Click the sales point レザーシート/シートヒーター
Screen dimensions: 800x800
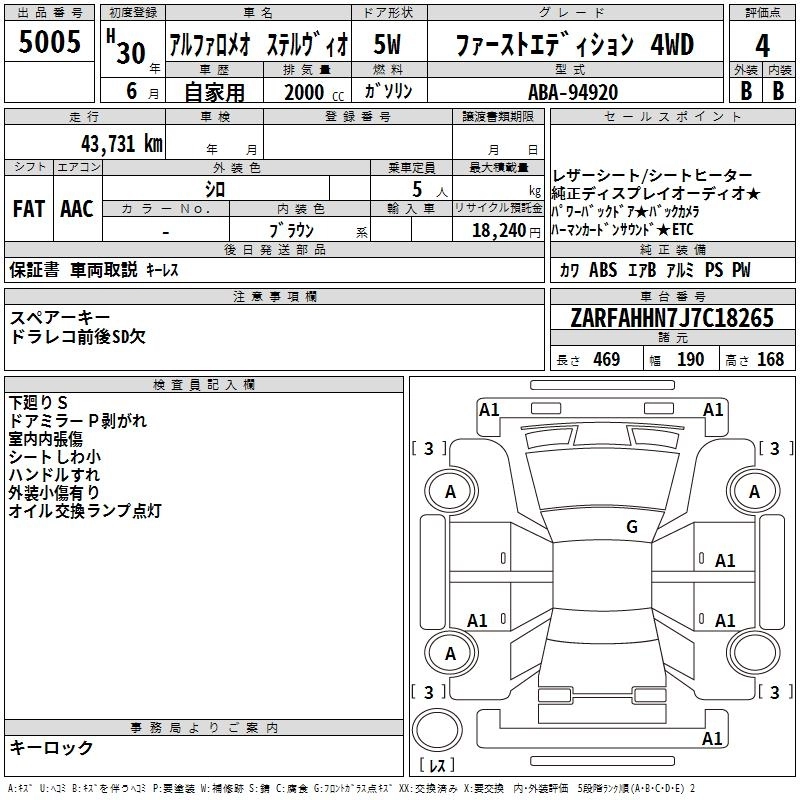(x=652, y=176)
